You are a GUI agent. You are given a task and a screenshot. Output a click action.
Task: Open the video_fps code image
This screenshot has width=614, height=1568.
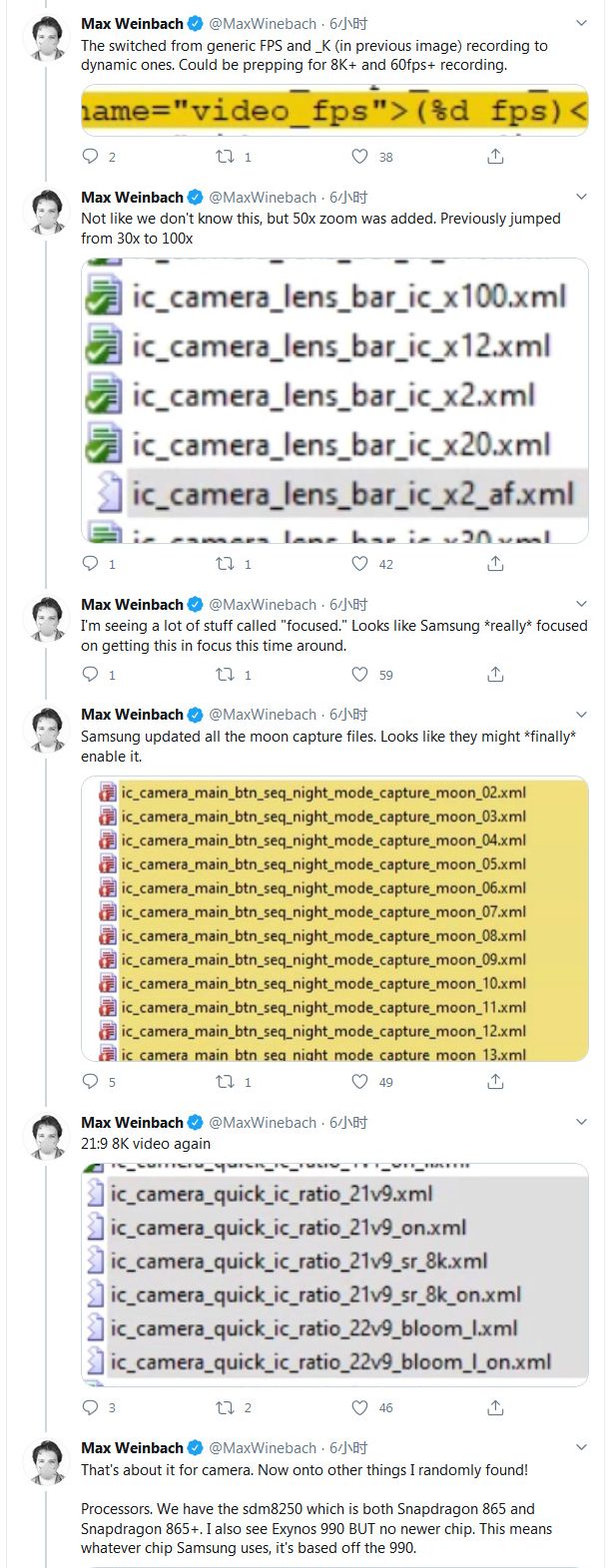point(334,110)
